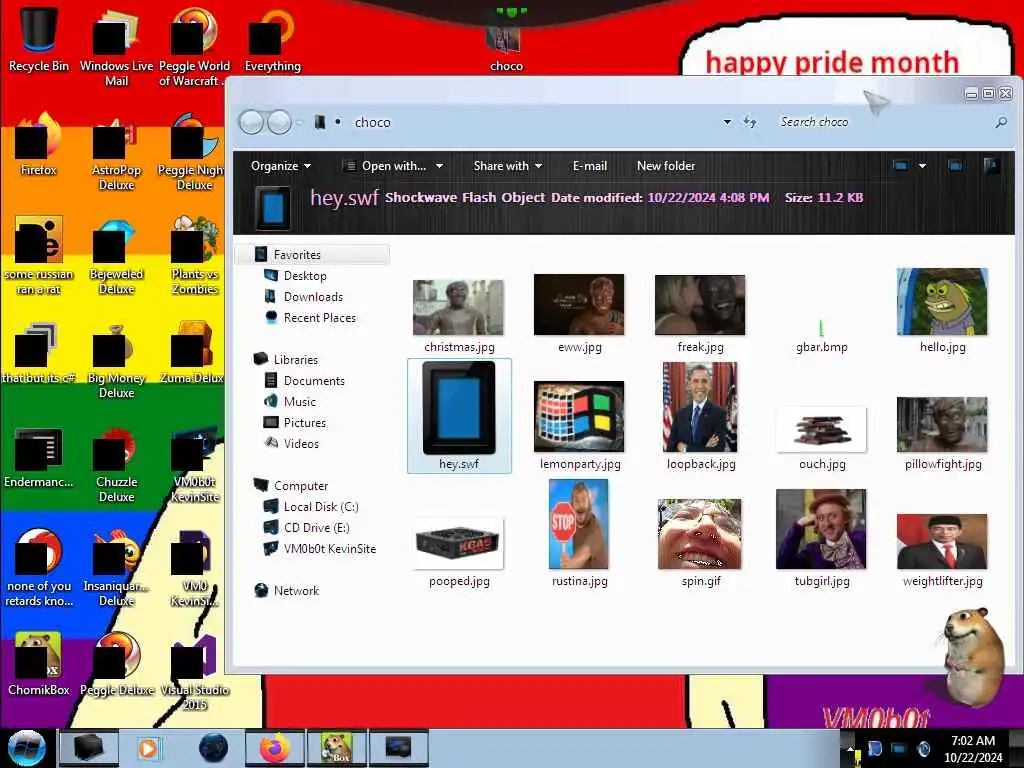Click the Start button orb
1024x768 pixels.
pos(26,748)
